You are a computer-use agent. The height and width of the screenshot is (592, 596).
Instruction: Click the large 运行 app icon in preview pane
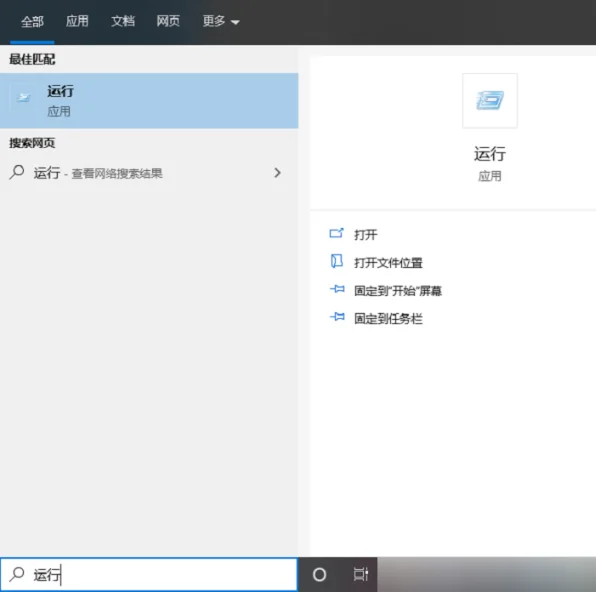(490, 101)
